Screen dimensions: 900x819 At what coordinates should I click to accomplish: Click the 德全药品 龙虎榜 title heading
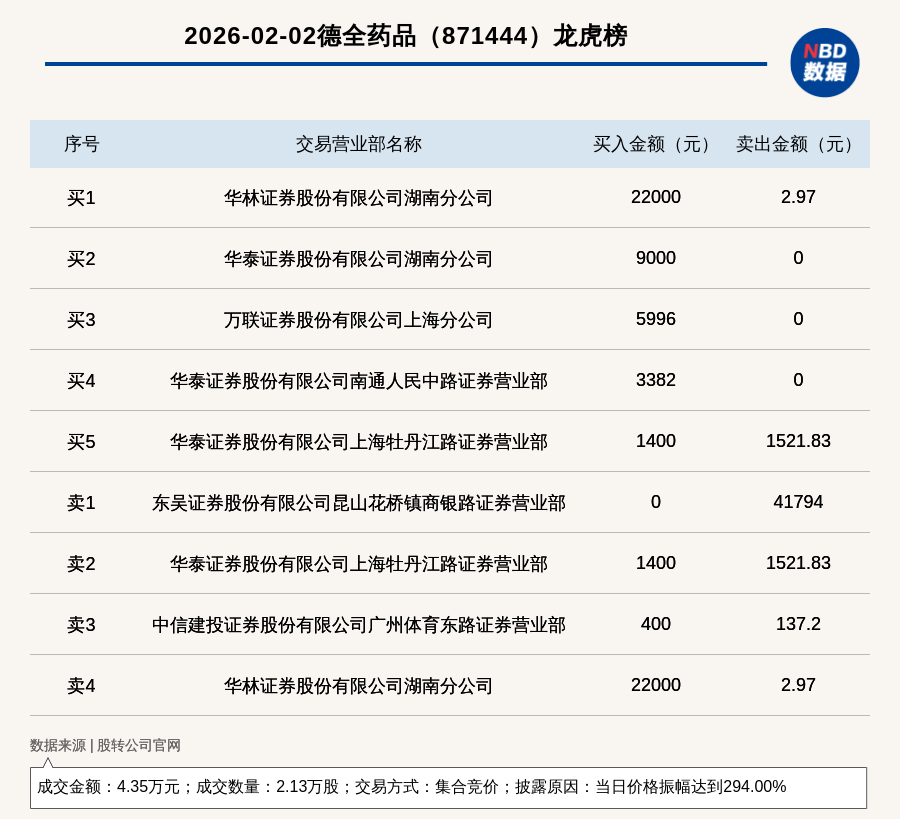[x=405, y=36]
